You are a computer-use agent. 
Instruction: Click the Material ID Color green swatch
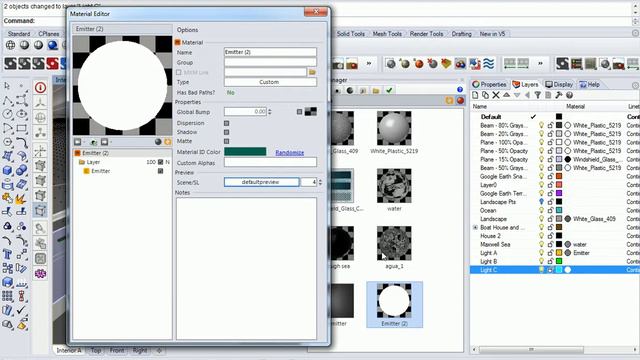(245, 152)
